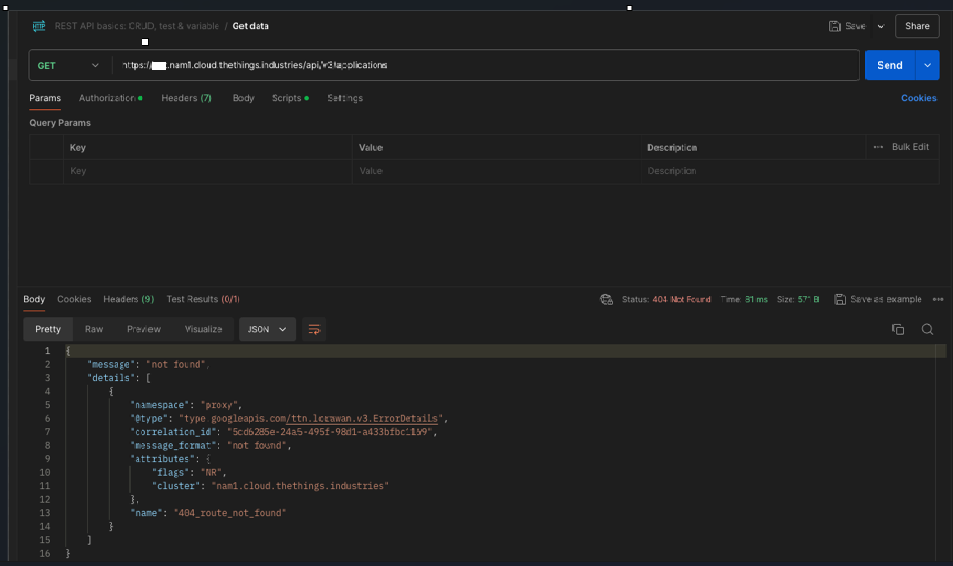Viewport: 953px width, 566px height.
Task: Open the response Headers (9) tab
Action: (128, 299)
